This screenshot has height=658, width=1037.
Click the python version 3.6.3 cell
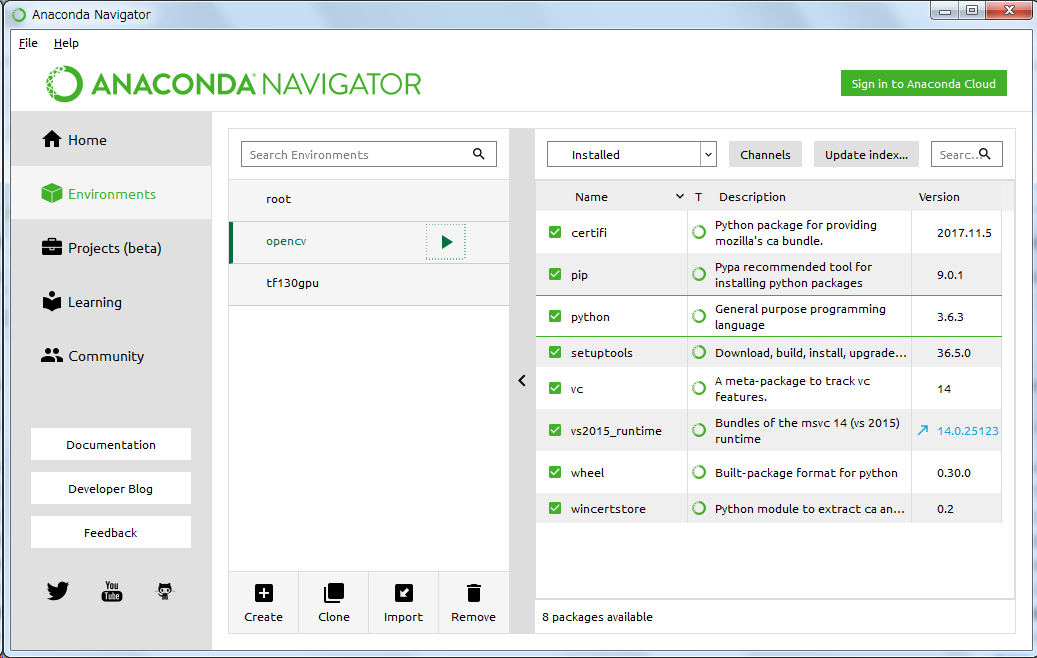pos(956,317)
